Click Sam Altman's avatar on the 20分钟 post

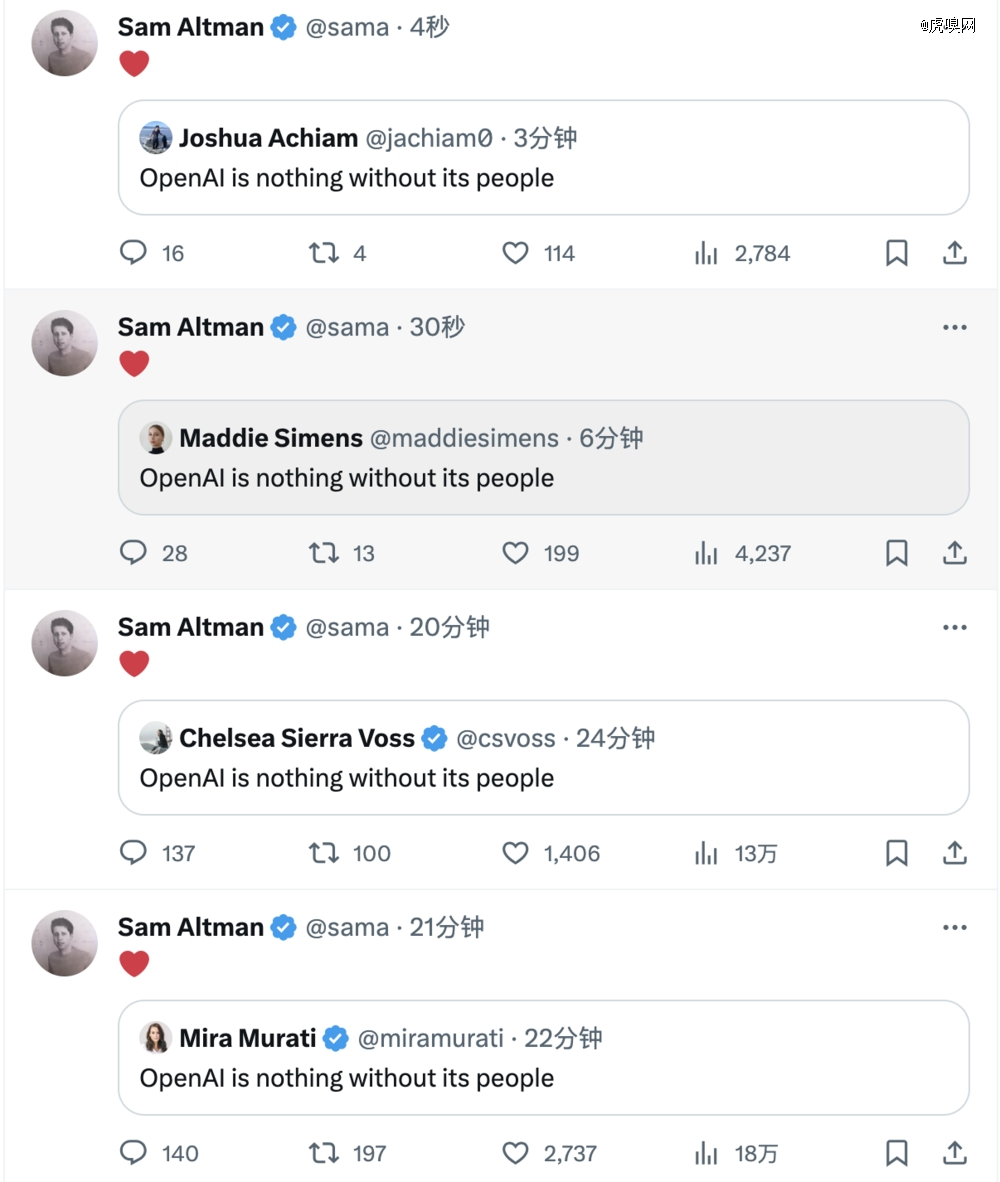[65, 643]
